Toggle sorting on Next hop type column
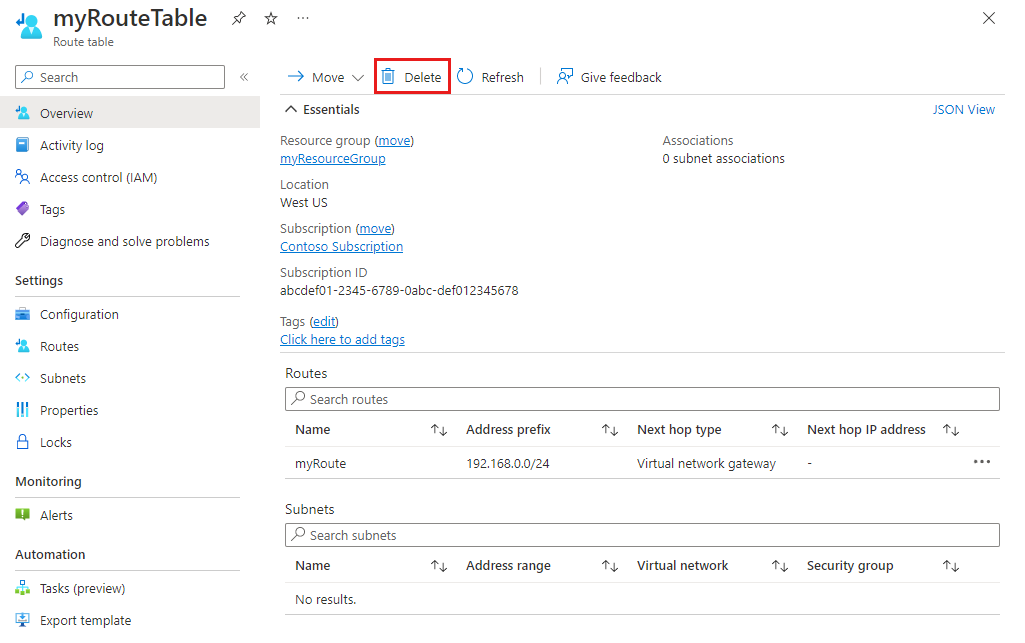The image size is (1025, 643). 780,429
